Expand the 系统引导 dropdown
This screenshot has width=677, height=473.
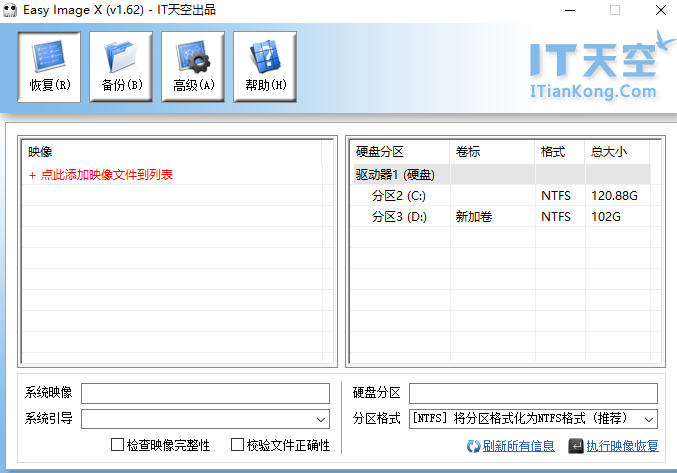coord(320,419)
